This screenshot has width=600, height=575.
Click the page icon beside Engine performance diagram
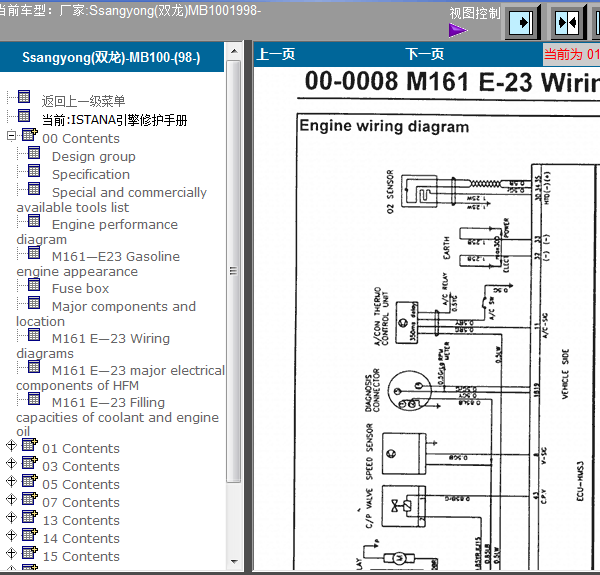click(34, 221)
